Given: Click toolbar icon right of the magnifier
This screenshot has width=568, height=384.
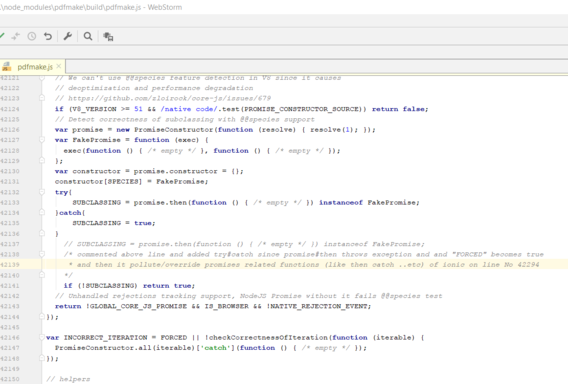Looking at the screenshot, I should 108,36.
